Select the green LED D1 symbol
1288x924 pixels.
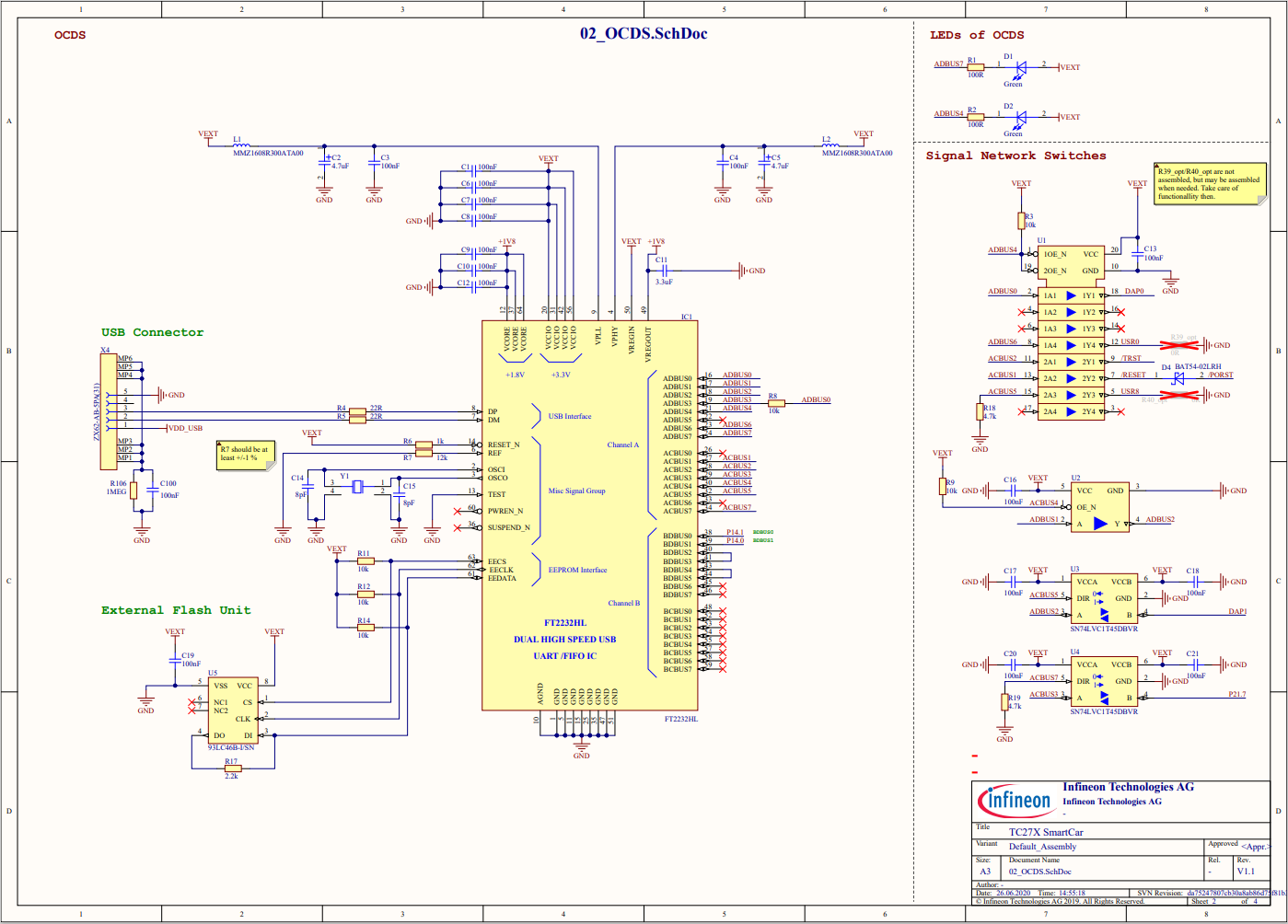tap(1020, 67)
